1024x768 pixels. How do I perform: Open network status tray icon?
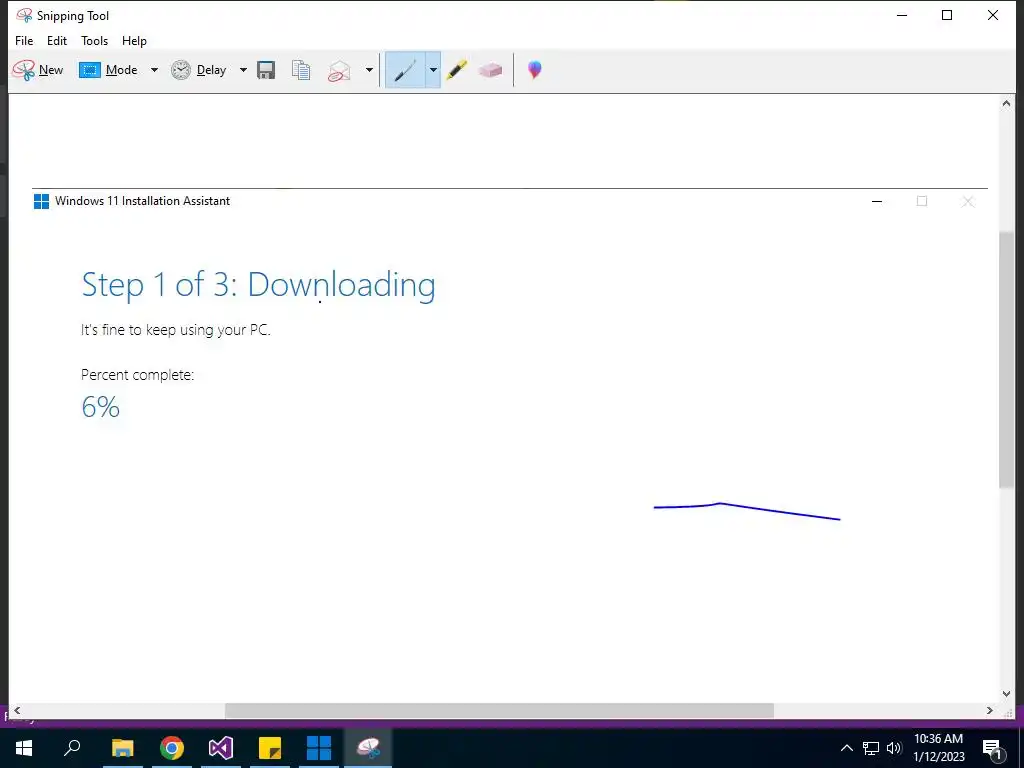tap(871, 748)
